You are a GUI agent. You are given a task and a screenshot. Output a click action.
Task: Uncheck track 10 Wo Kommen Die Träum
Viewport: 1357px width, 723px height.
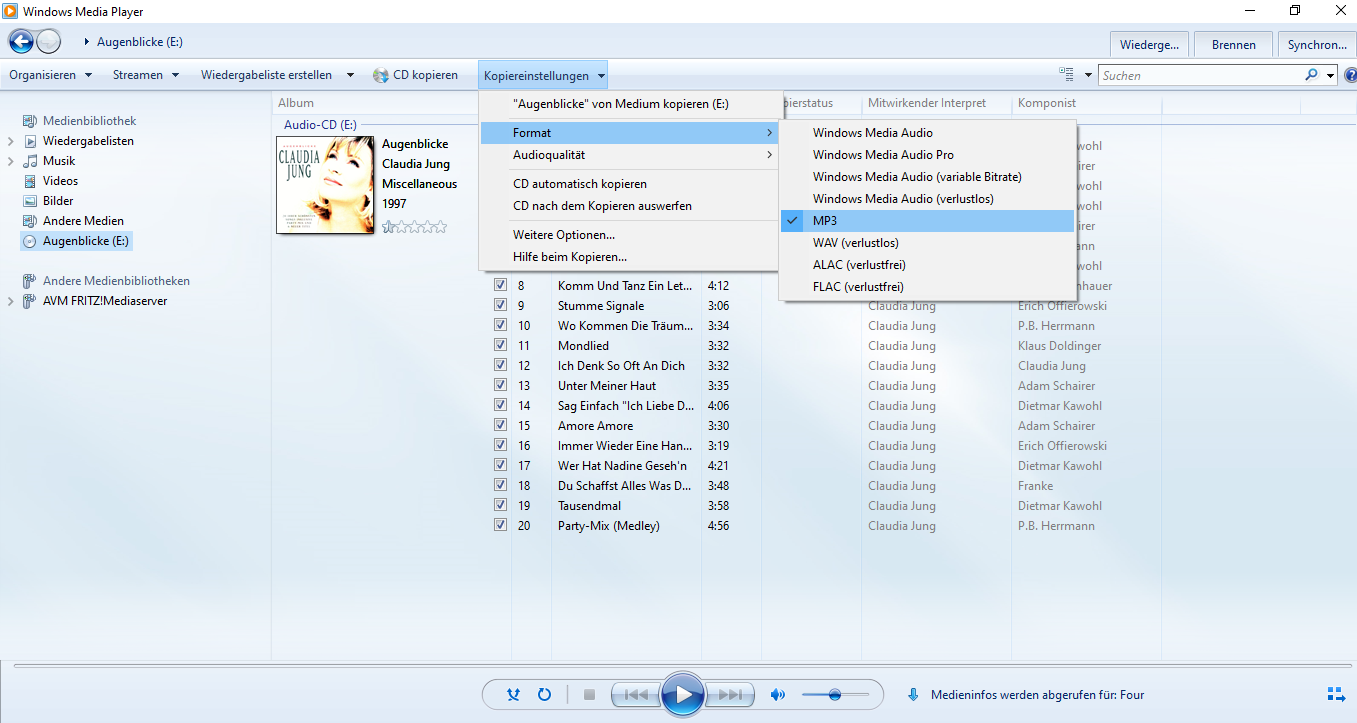point(500,325)
